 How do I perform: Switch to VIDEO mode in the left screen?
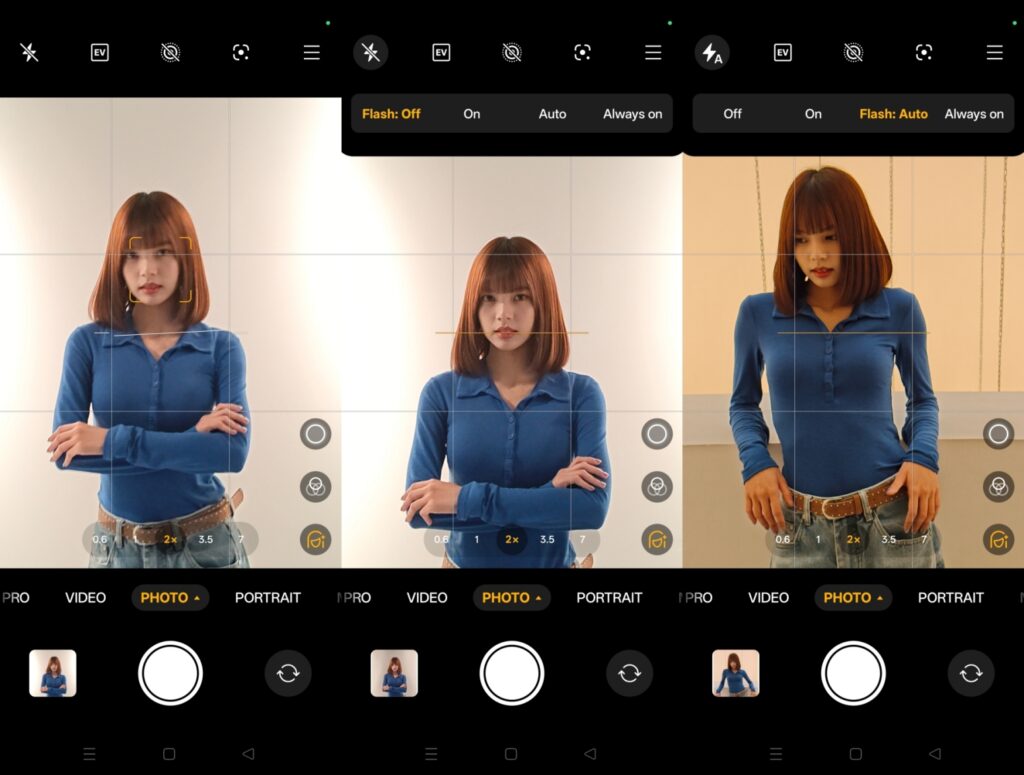pyautogui.click(x=85, y=598)
